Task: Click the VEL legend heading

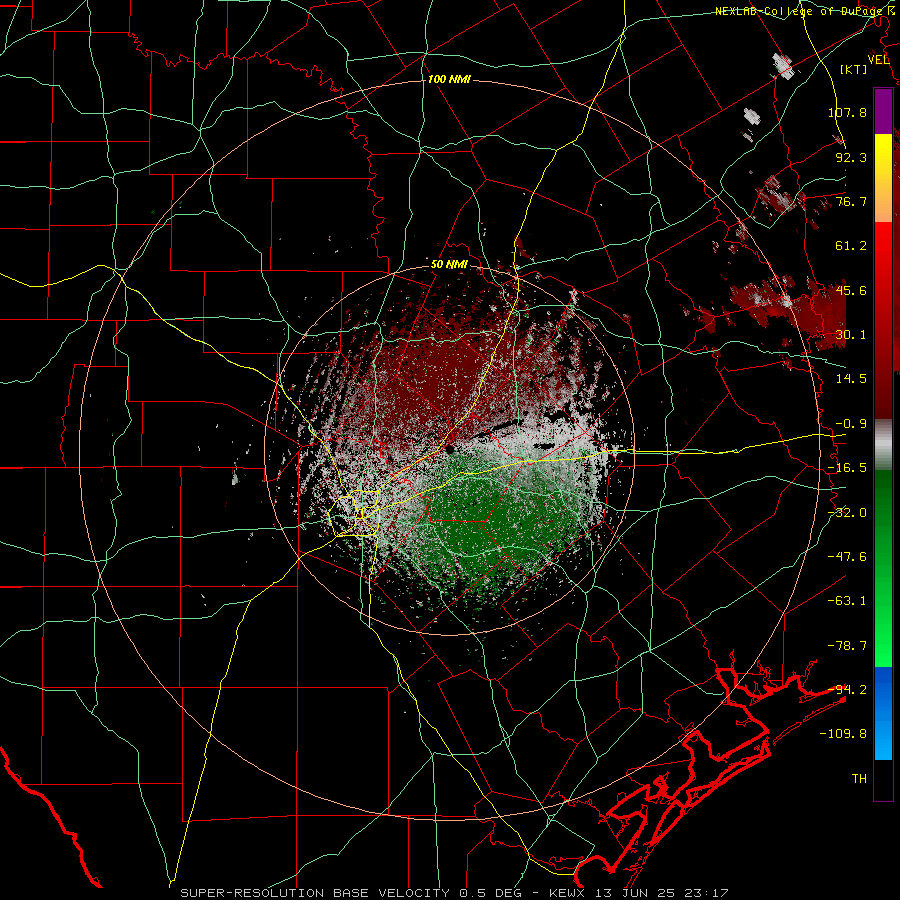Action: (x=878, y=59)
